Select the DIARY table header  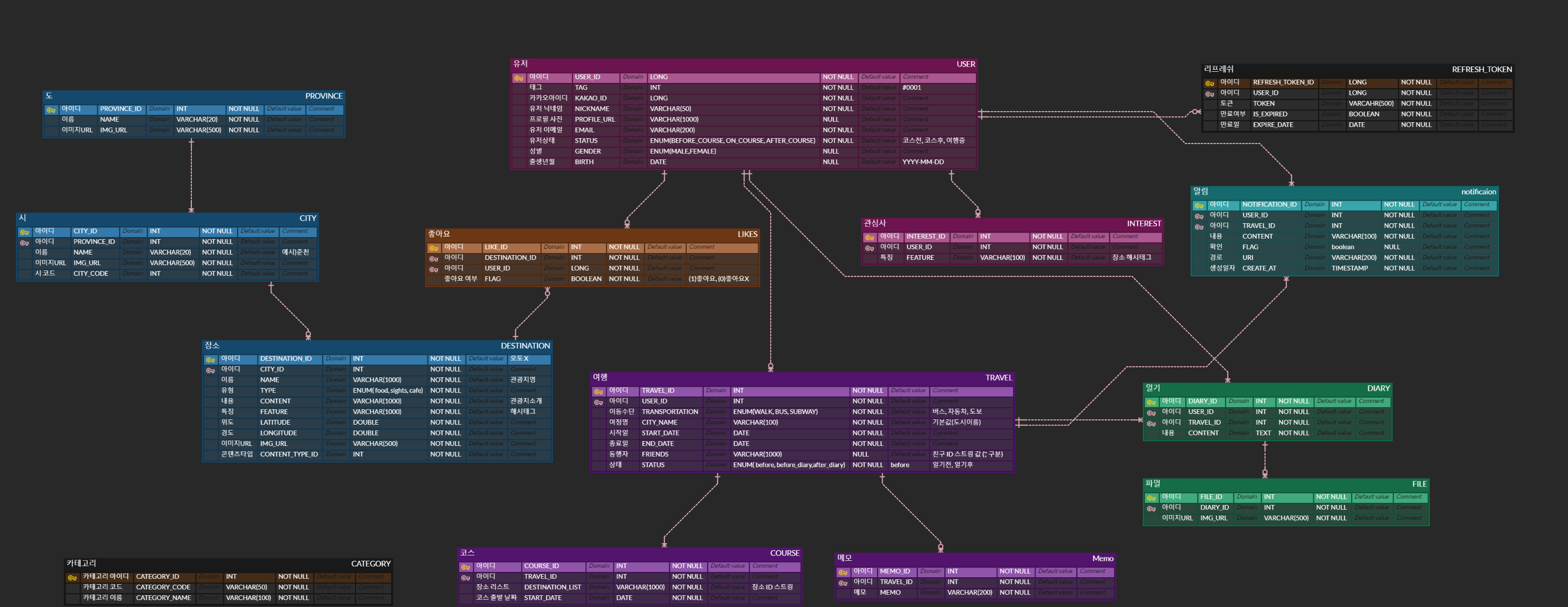pyautogui.click(x=1267, y=389)
